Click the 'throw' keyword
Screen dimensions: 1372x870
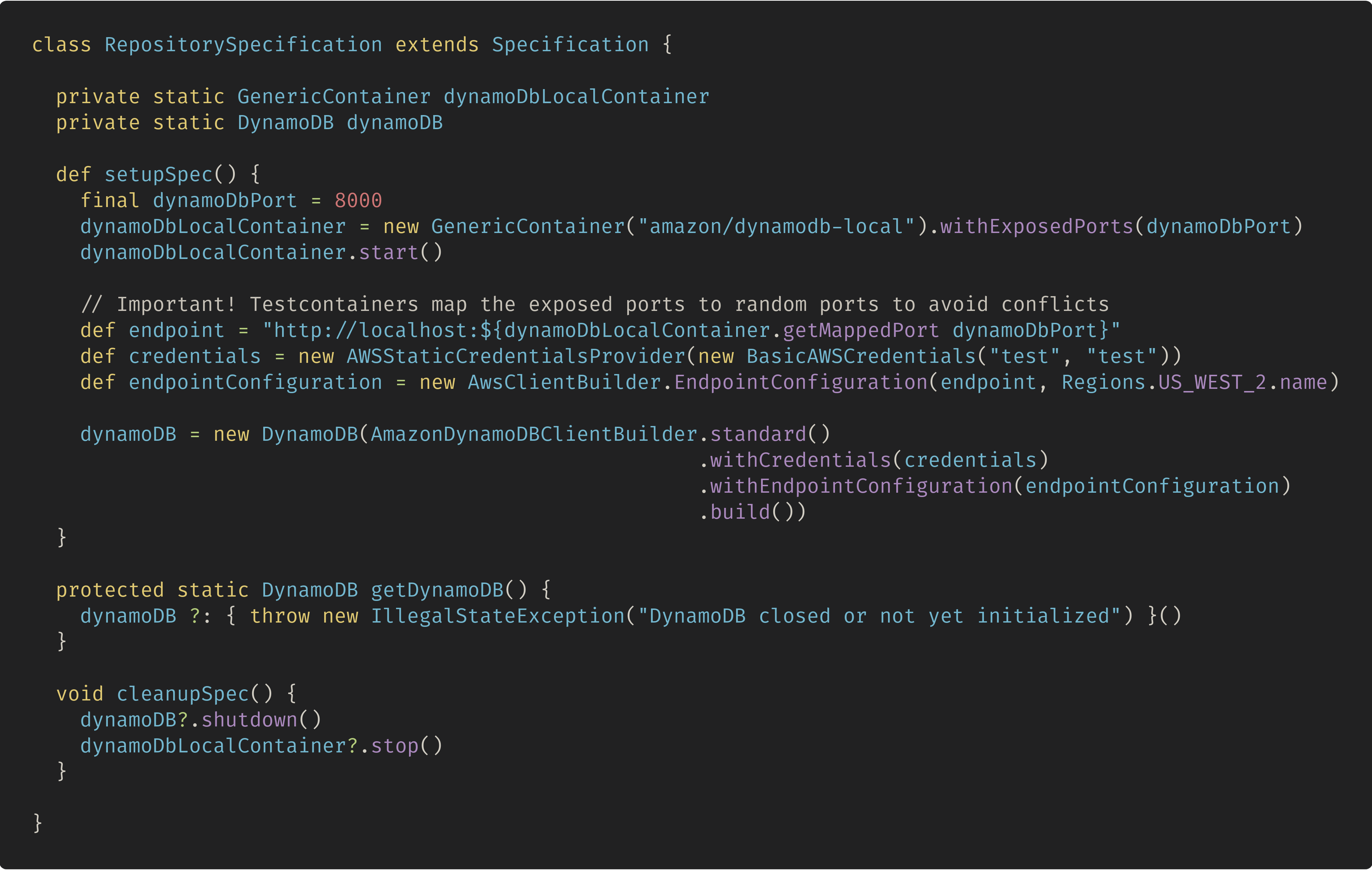click(280, 616)
